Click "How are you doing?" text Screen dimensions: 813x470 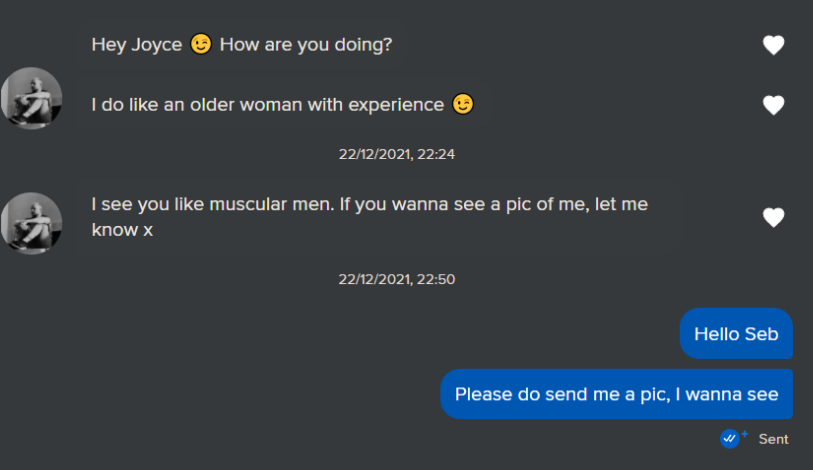306,45
